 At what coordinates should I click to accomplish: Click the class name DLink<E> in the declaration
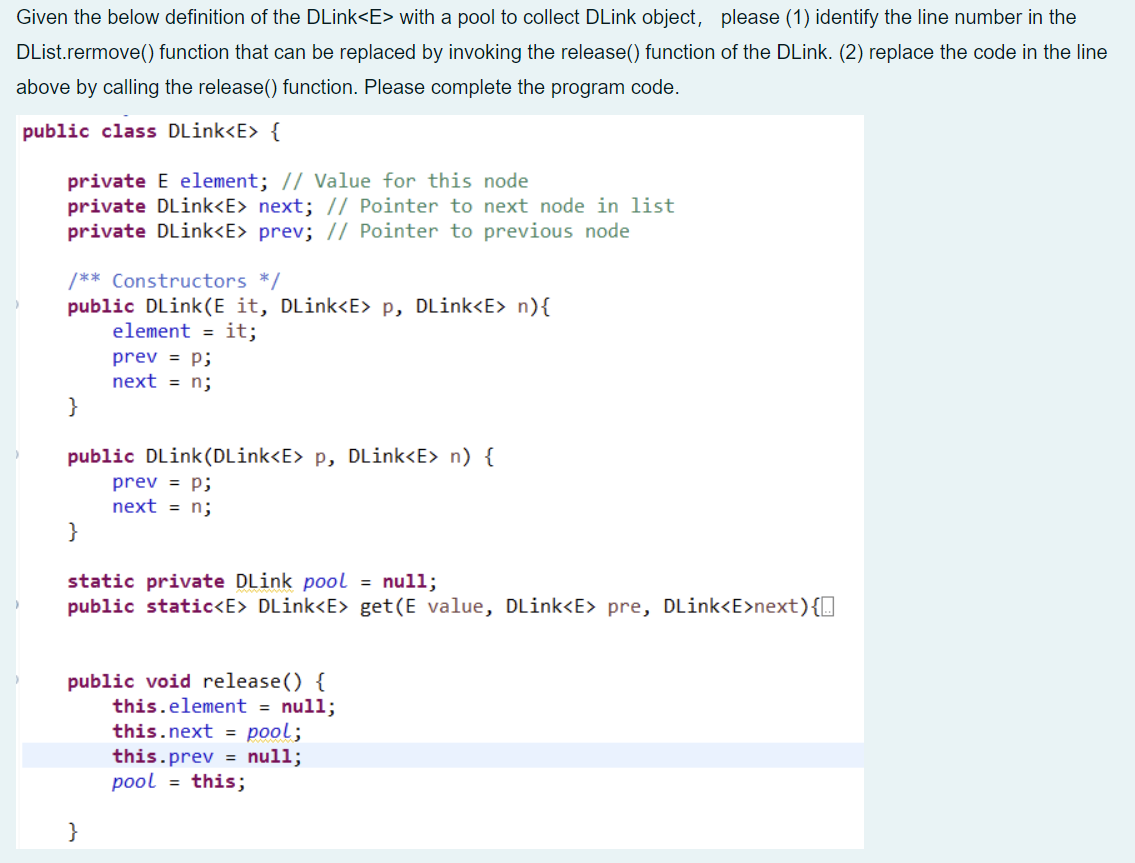[211, 131]
